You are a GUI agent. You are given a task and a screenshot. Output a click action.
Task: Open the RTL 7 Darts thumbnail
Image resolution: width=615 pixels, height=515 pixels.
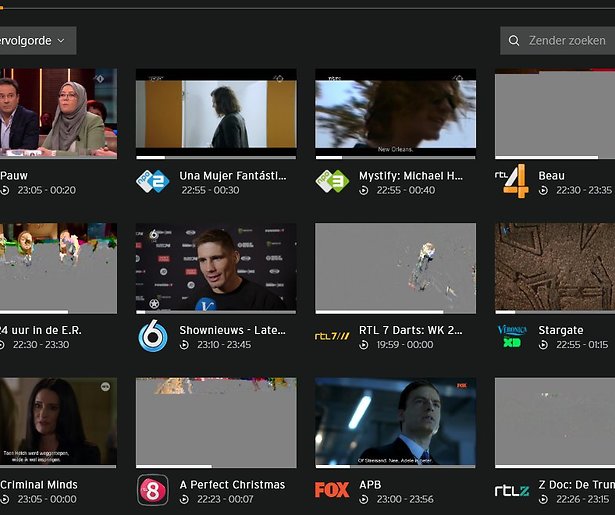point(395,268)
